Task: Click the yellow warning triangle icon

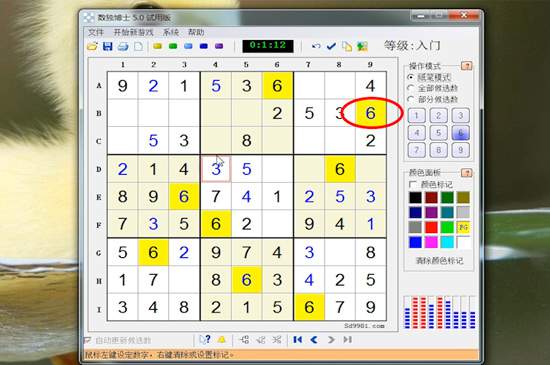Action: coord(222,339)
